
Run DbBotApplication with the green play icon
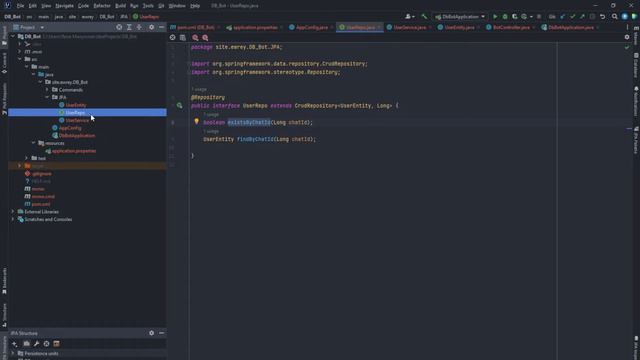coord(495,17)
